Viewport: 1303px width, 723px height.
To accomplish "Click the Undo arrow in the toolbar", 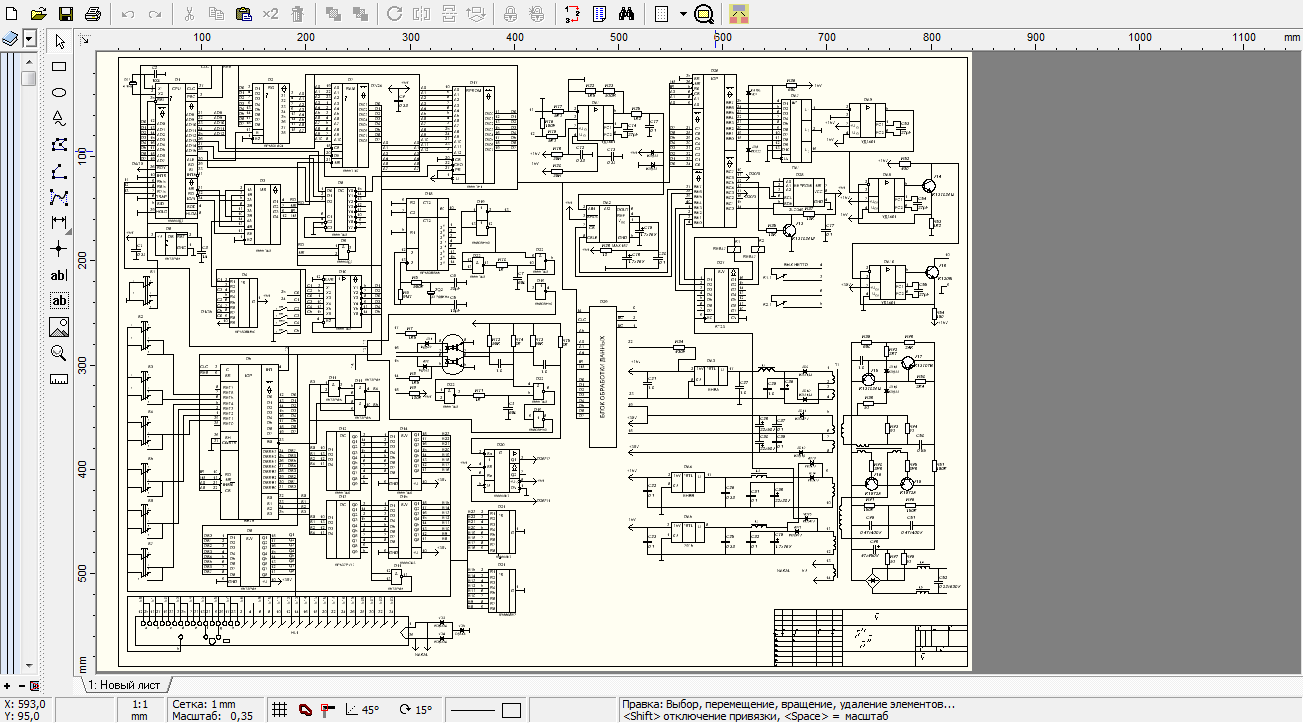I will [128, 14].
